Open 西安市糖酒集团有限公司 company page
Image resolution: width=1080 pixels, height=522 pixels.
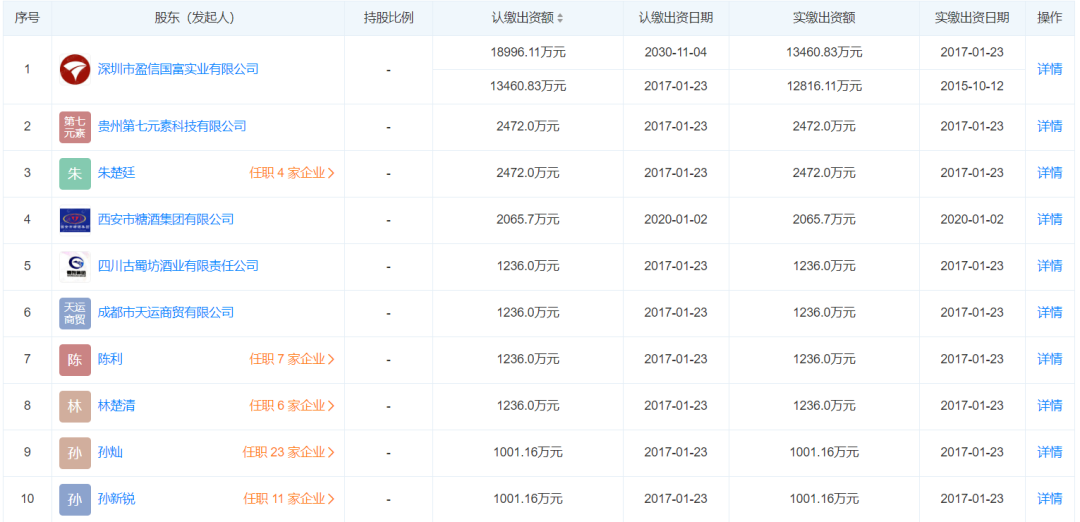click(x=166, y=219)
